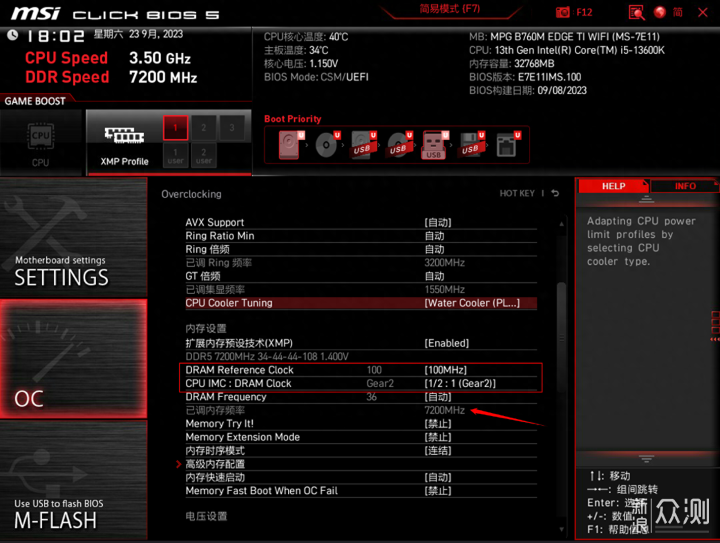
Task: Select the USB floppy boot device icon
Action: click(472, 145)
